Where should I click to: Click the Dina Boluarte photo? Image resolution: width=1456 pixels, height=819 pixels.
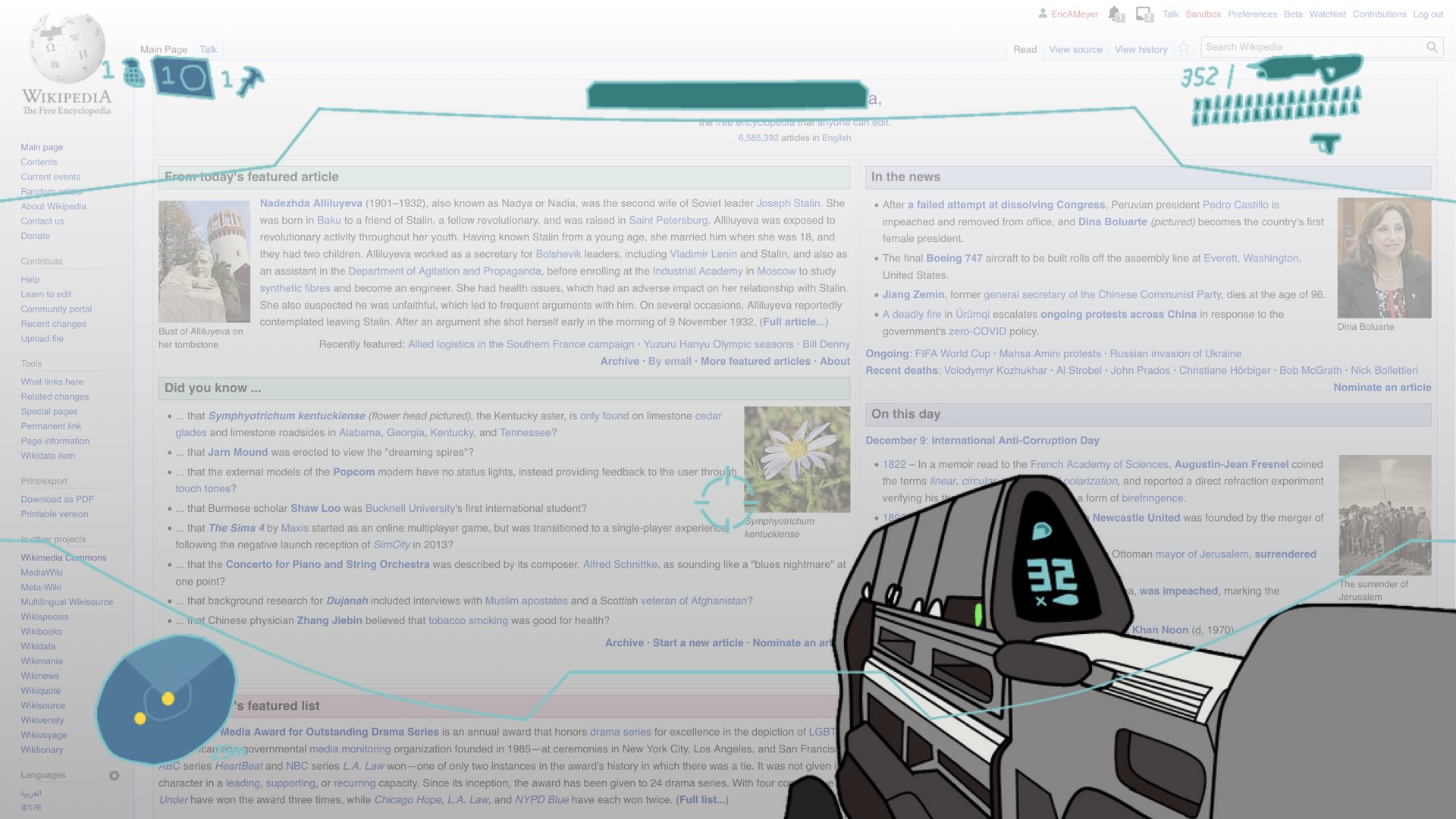1384,258
